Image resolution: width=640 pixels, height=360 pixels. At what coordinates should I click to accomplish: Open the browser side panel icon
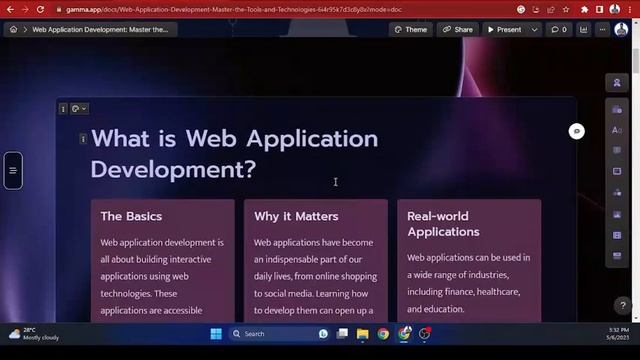point(599,9)
